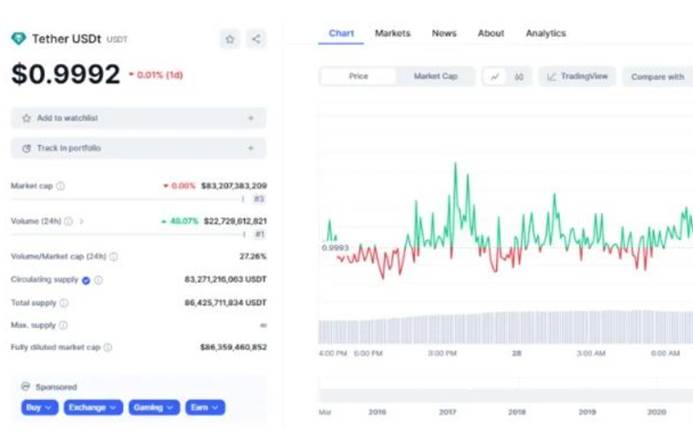
Task: Click the Sponsored label icon
Action: [x=26, y=387]
